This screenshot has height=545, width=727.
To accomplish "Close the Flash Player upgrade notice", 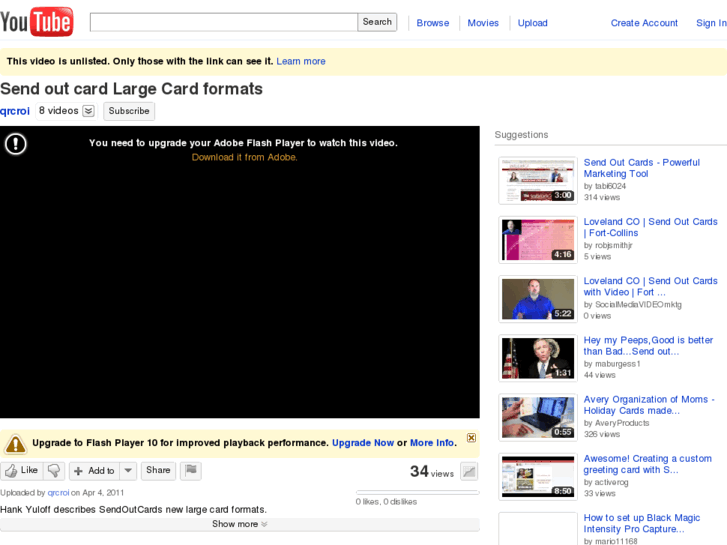I will 471,437.
